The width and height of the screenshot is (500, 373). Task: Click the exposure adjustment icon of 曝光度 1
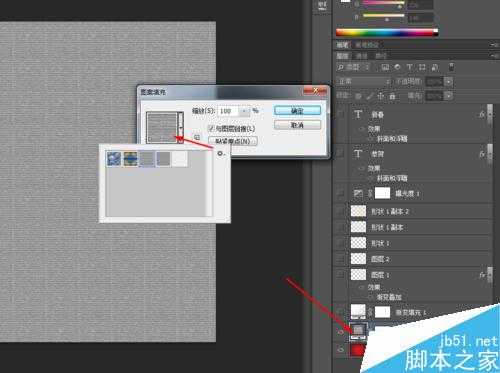(358, 193)
